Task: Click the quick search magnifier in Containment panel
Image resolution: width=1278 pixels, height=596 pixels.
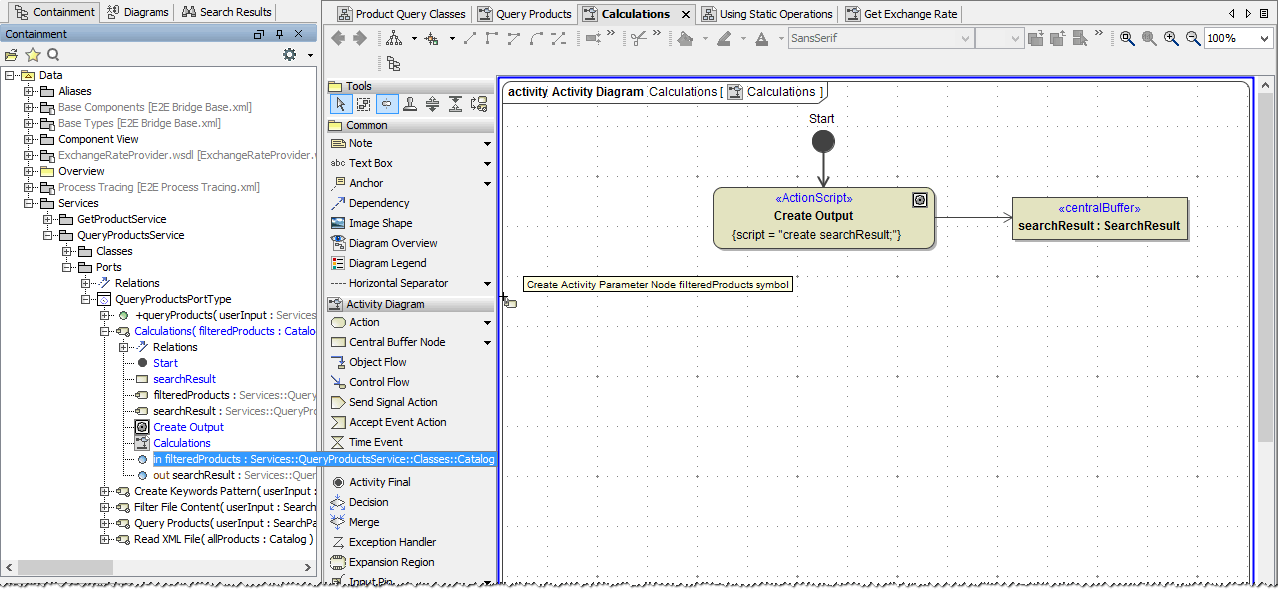Action: 52,55
